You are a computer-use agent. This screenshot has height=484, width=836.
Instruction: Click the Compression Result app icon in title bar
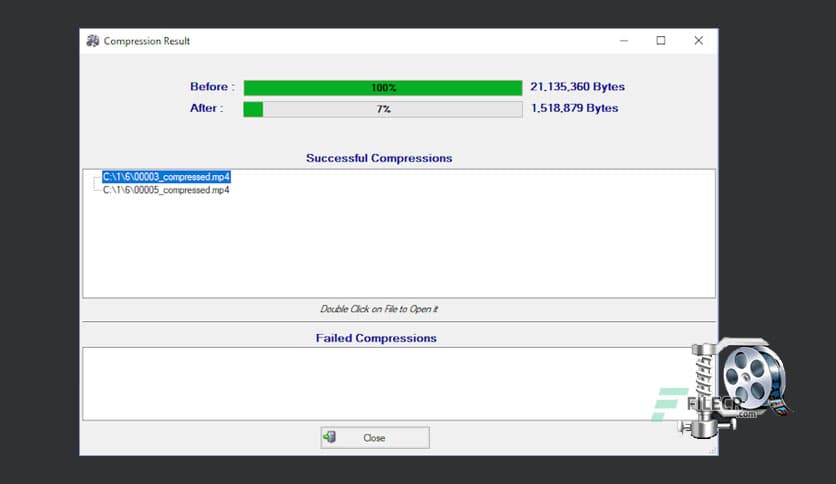[93, 41]
